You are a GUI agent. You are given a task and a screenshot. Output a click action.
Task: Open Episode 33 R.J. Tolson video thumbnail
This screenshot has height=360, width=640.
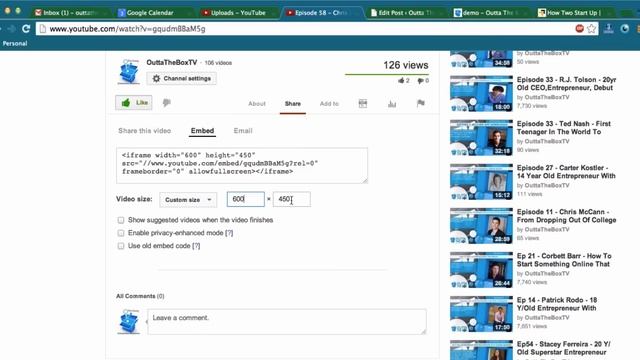click(x=481, y=93)
